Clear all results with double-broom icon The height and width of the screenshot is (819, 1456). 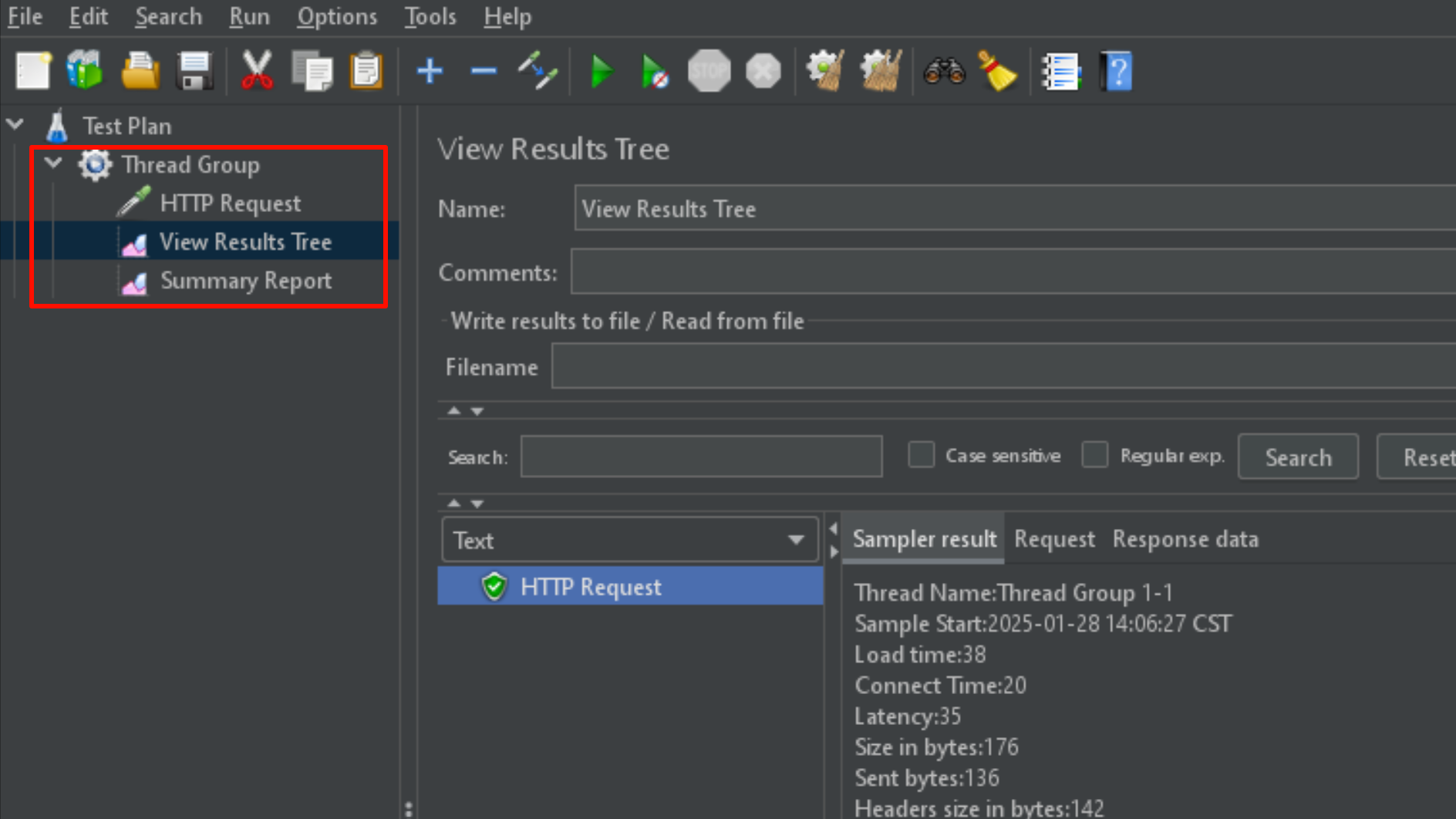(881, 71)
